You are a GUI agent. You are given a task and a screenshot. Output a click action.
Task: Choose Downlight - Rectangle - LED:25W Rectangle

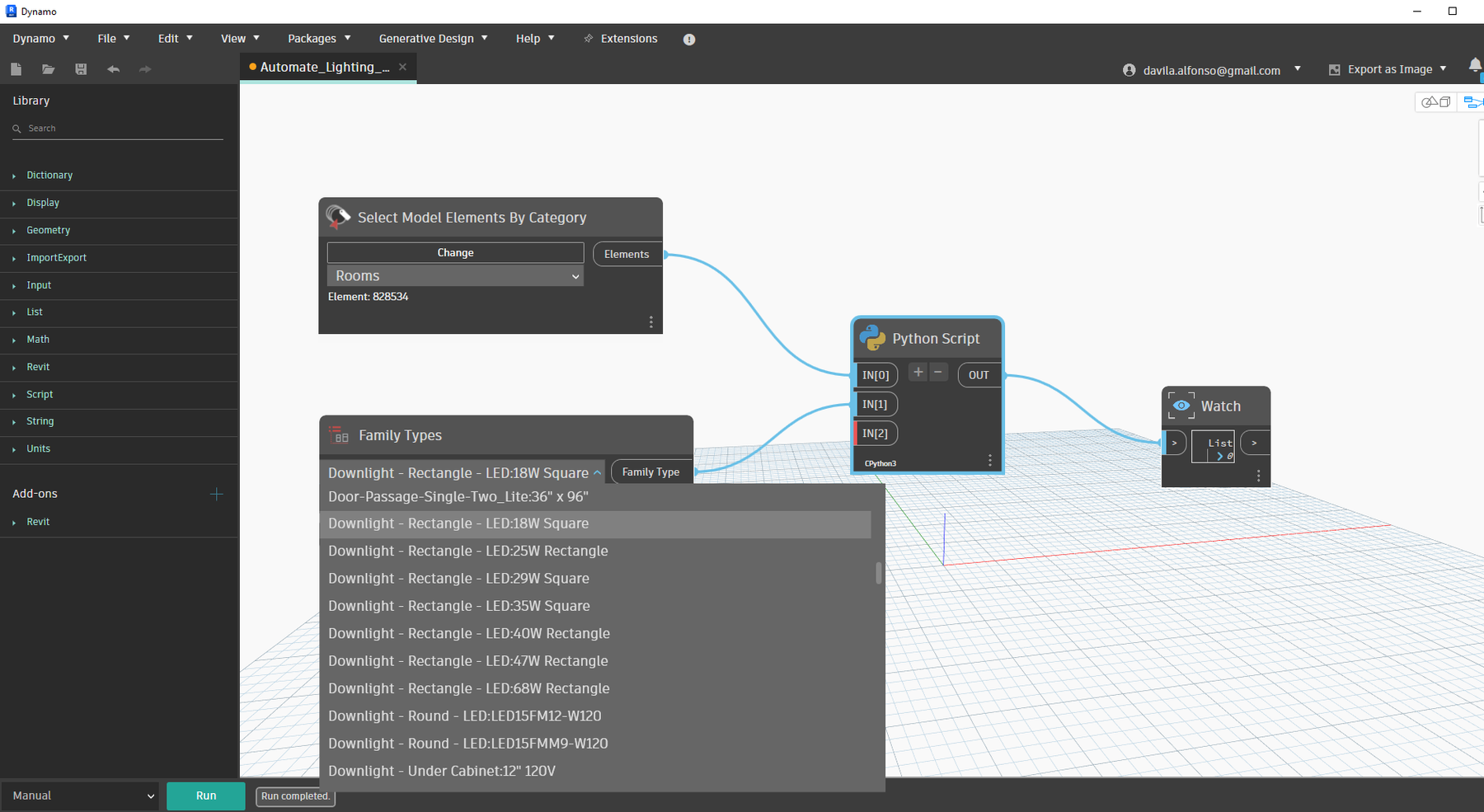click(x=595, y=551)
